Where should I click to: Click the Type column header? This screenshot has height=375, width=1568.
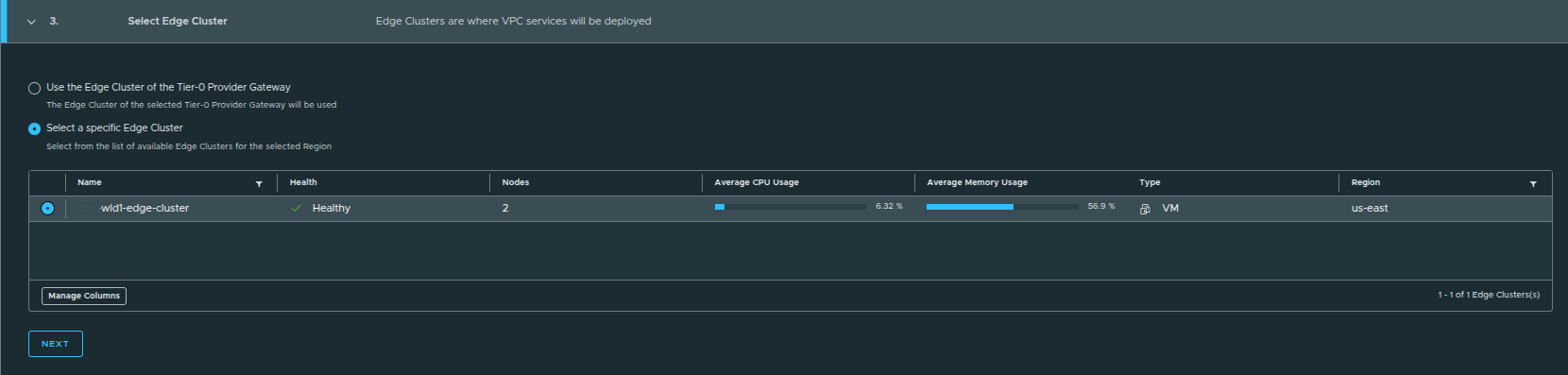[x=1150, y=182]
